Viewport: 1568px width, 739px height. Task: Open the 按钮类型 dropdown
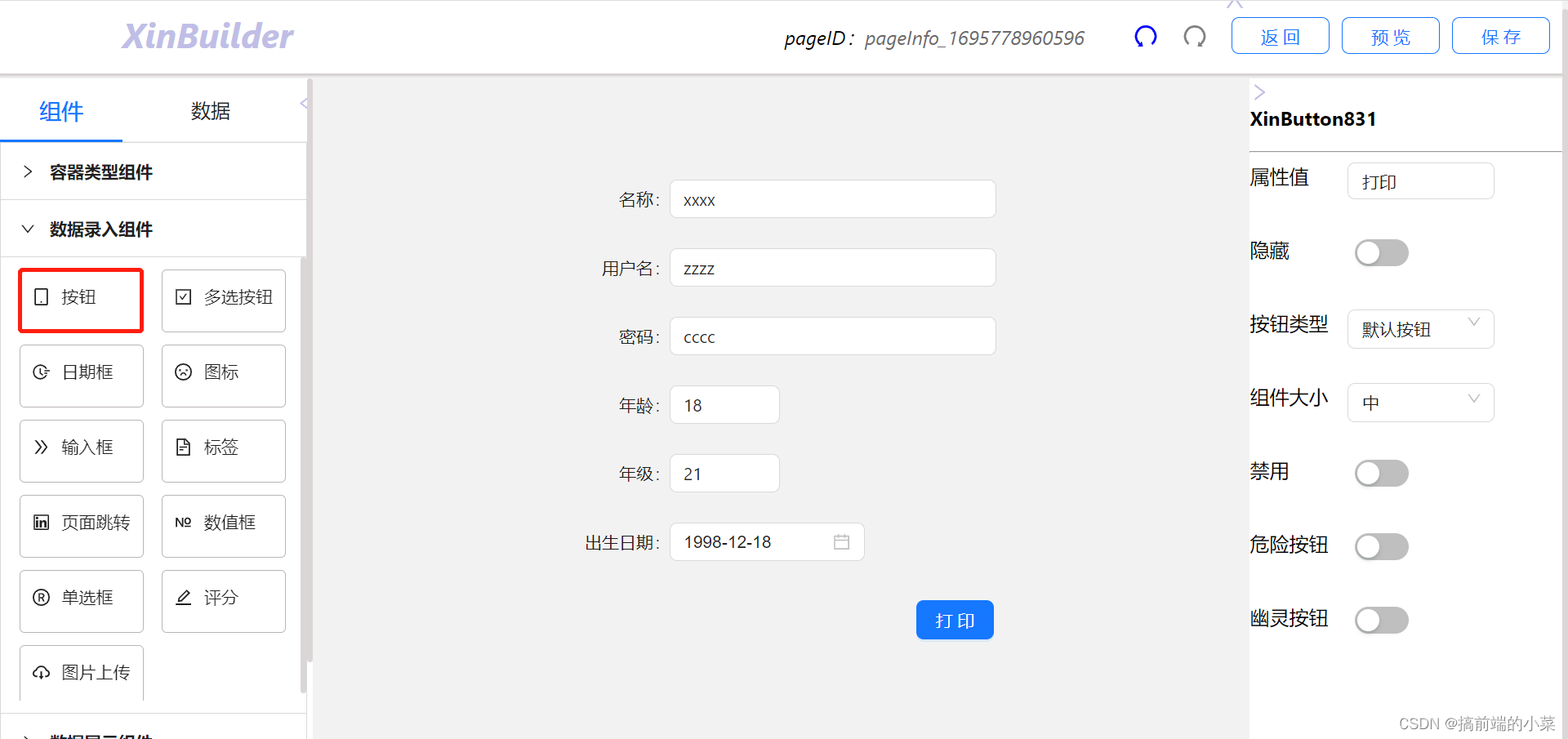point(1421,329)
